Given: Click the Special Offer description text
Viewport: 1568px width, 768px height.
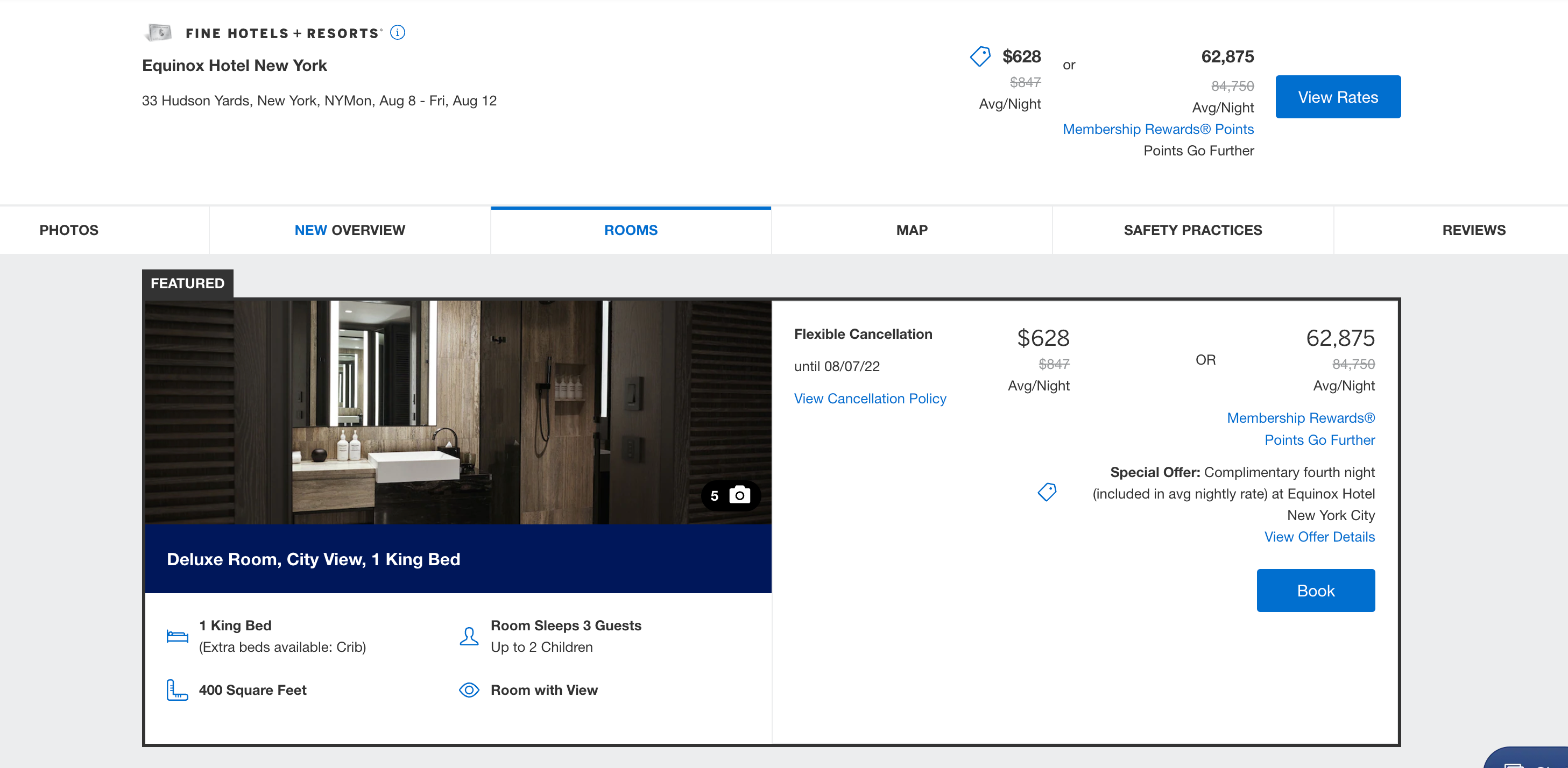Looking at the screenshot, I should click(x=1233, y=494).
